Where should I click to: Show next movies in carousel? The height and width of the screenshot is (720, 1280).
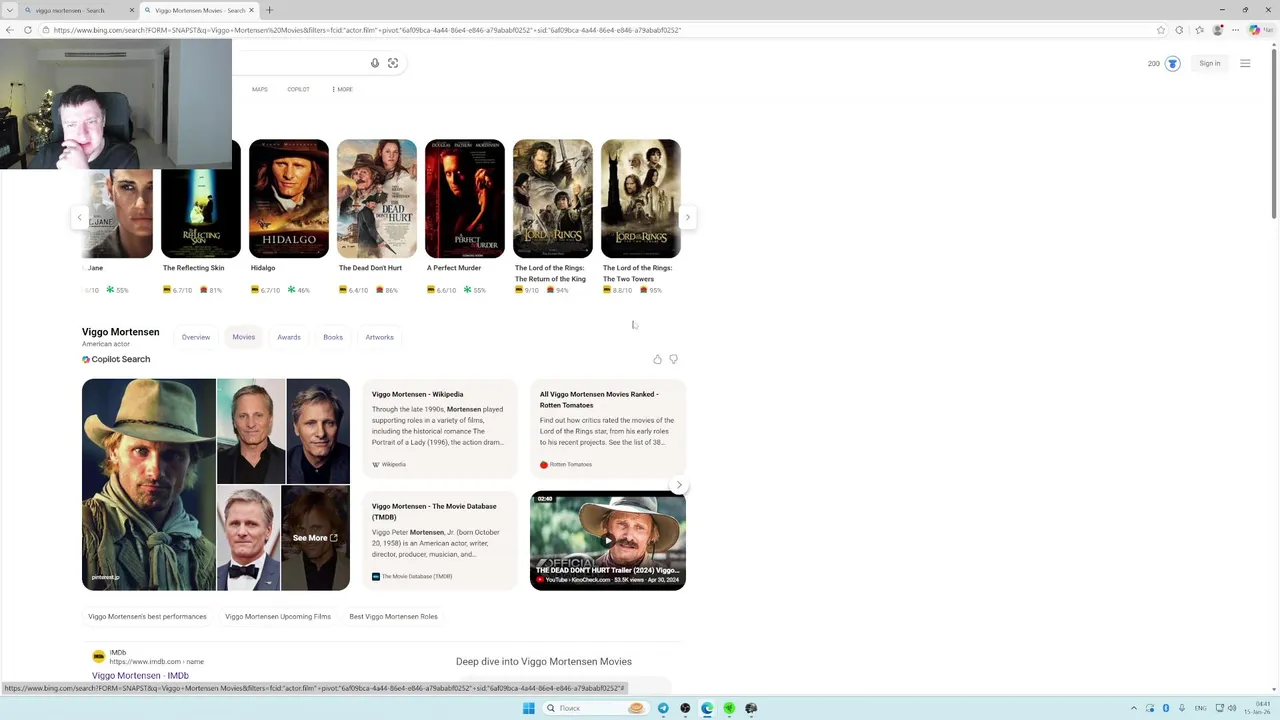[x=687, y=217]
